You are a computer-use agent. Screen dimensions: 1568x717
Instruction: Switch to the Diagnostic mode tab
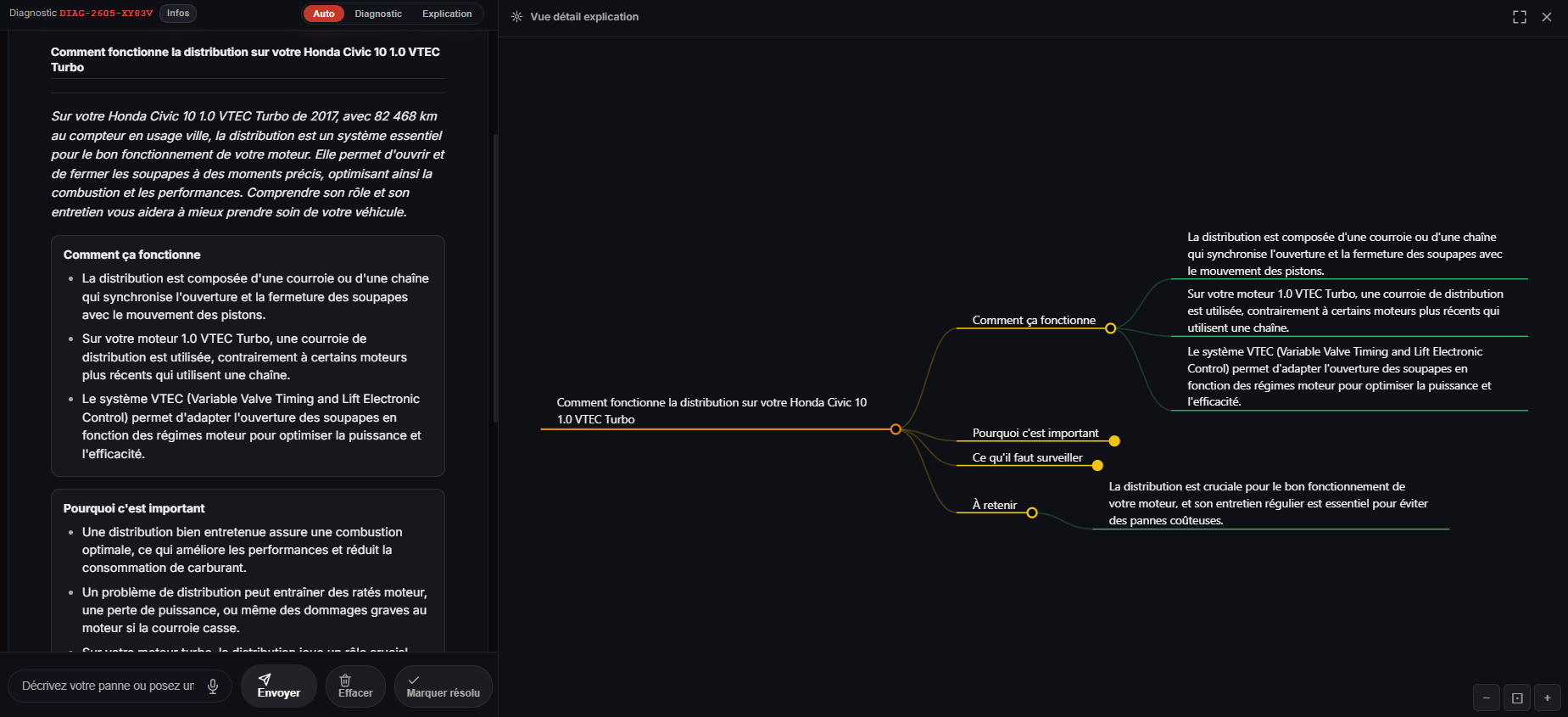click(x=378, y=14)
